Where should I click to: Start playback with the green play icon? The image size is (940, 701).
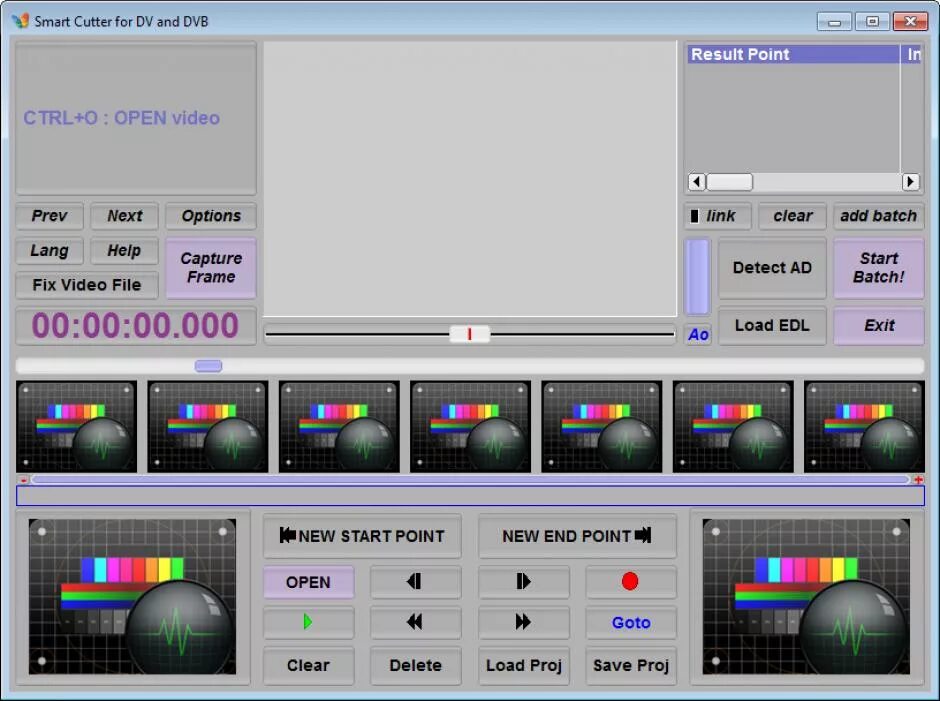click(308, 622)
